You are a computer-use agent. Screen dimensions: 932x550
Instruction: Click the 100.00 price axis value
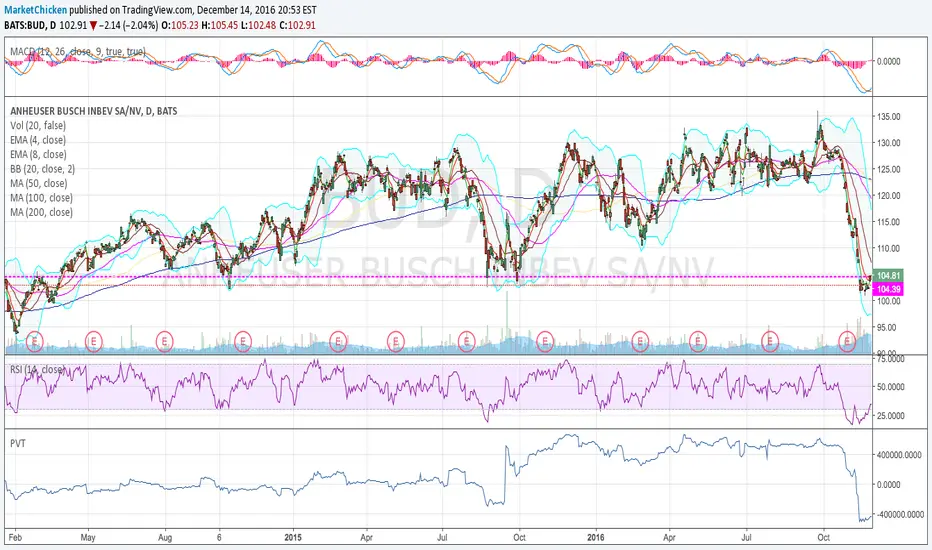889,301
